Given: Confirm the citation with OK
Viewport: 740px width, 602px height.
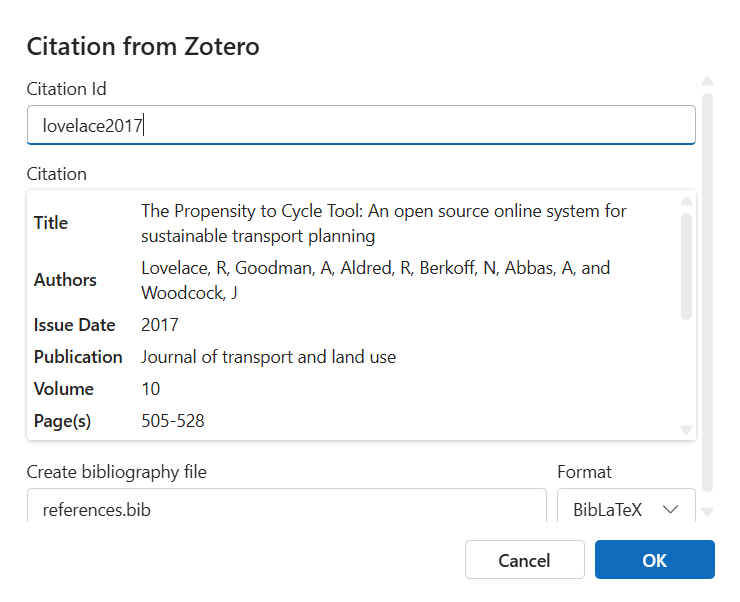Looking at the screenshot, I should (654, 560).
